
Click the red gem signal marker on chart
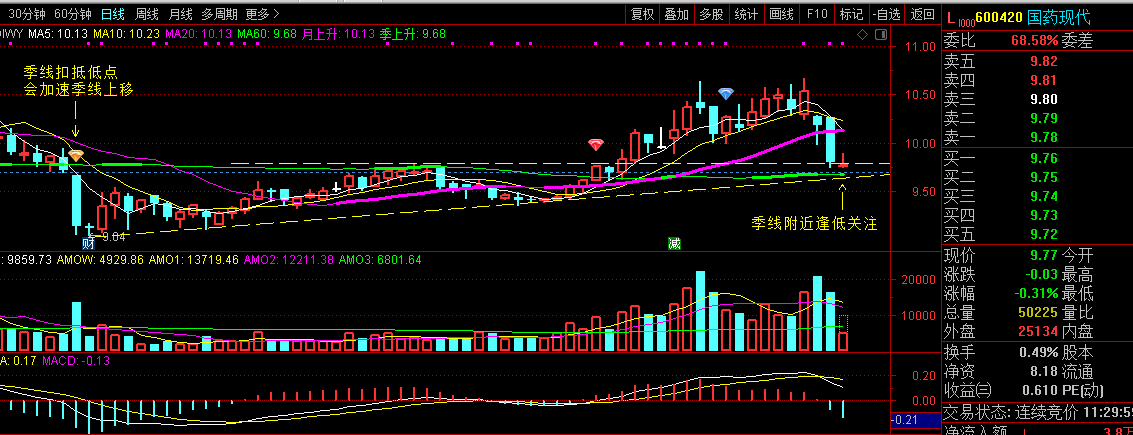tap(596, 145)
